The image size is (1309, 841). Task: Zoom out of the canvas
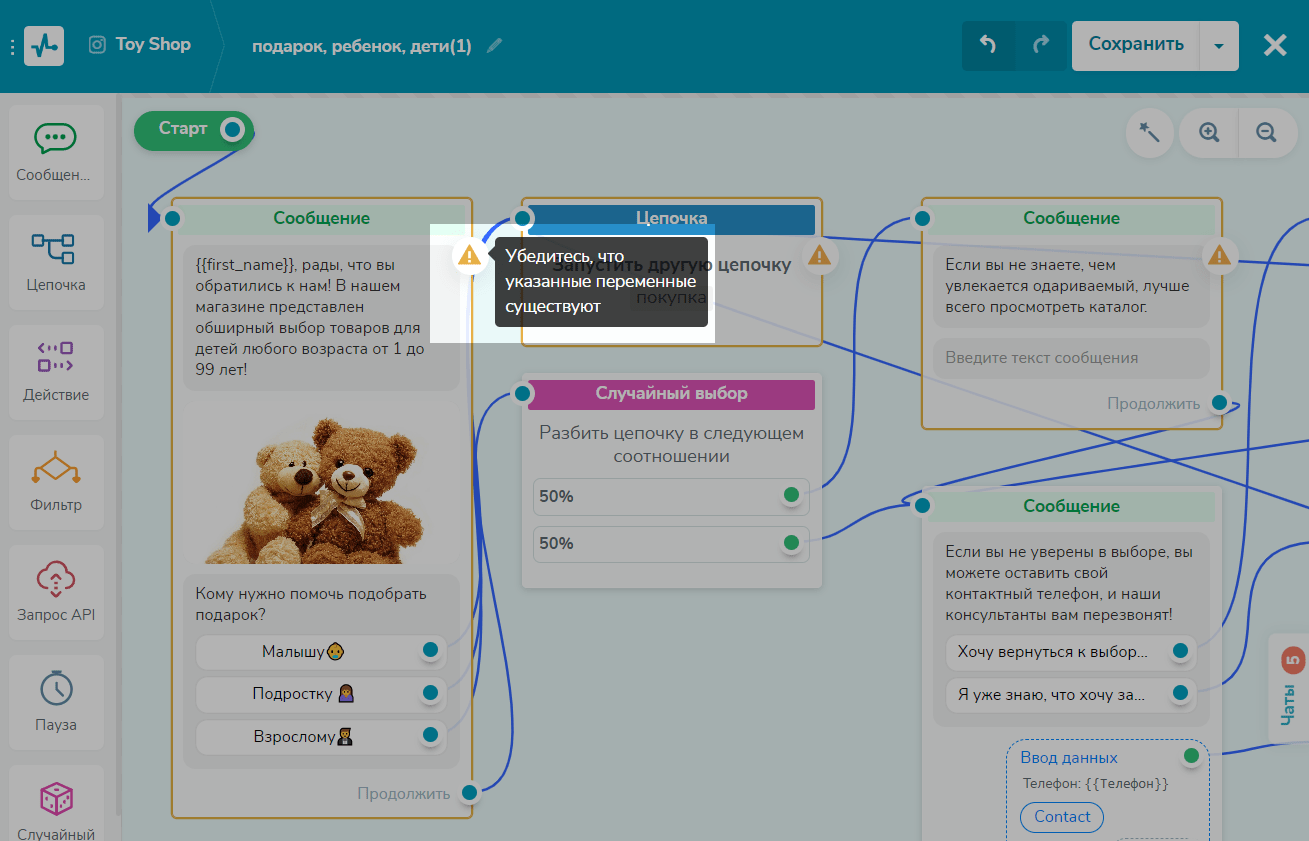pyautogui.click(x=1266, y=133)
